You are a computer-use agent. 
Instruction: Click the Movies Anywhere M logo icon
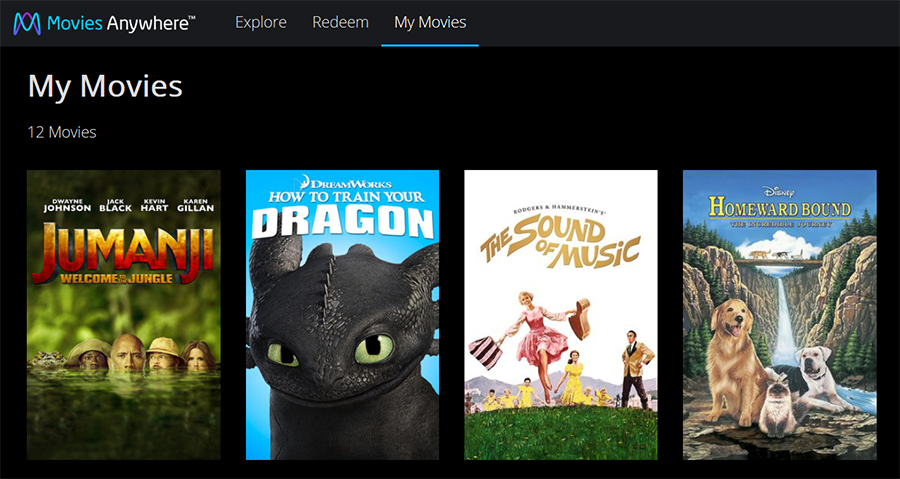pos(27,24)
